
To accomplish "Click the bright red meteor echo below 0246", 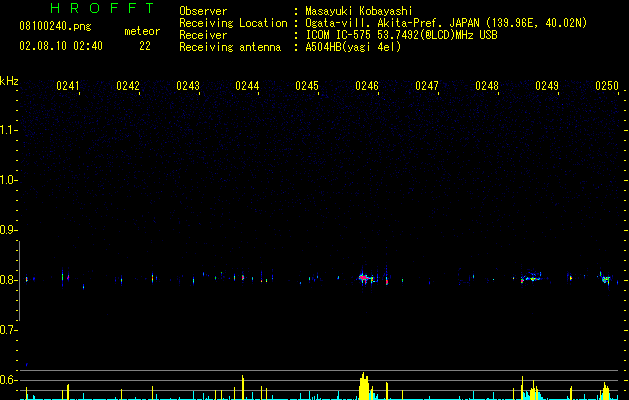I will click(363, 277).
